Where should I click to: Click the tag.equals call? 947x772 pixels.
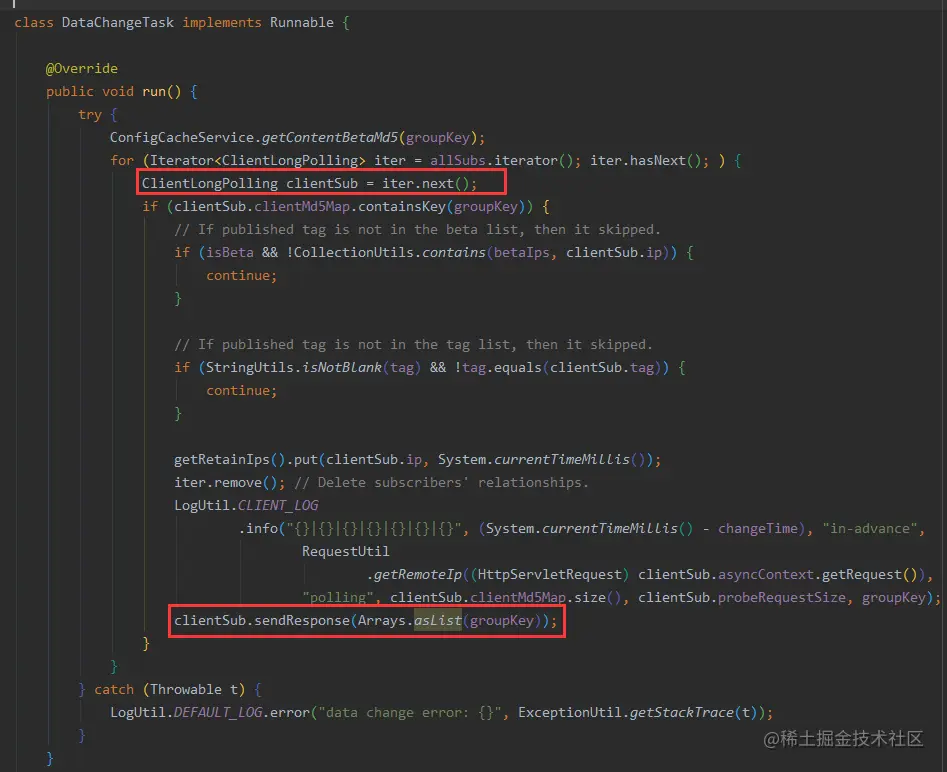502,367
